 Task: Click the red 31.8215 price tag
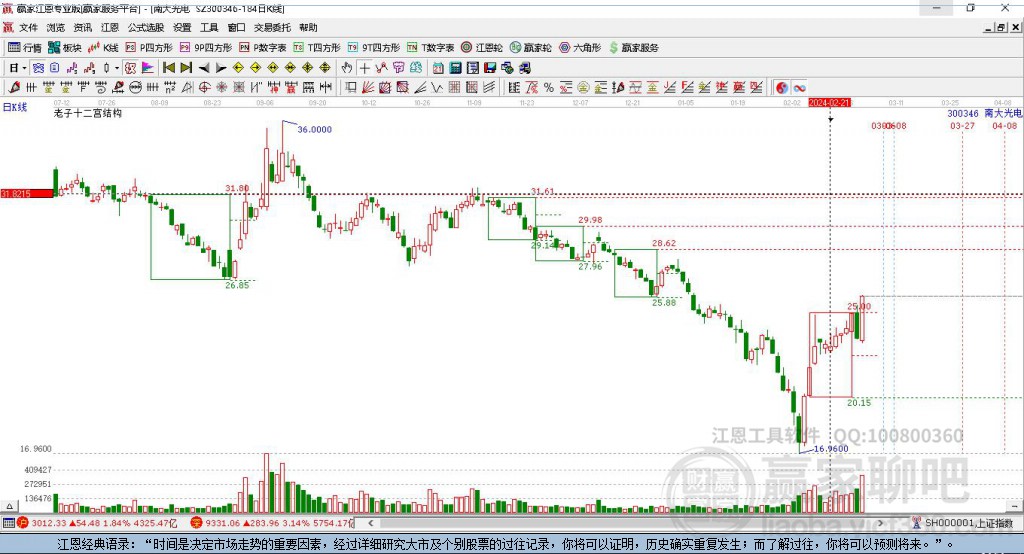tap(27, 193)
